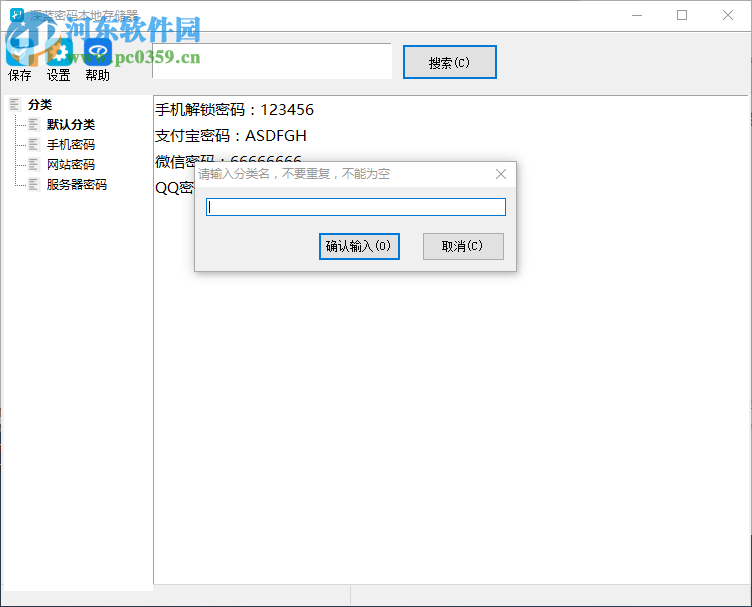Viewport: 752px width, 607px height.
Task: Click the app logo icon in title bar
Action: pyautogui.click(x=17, y=15)
